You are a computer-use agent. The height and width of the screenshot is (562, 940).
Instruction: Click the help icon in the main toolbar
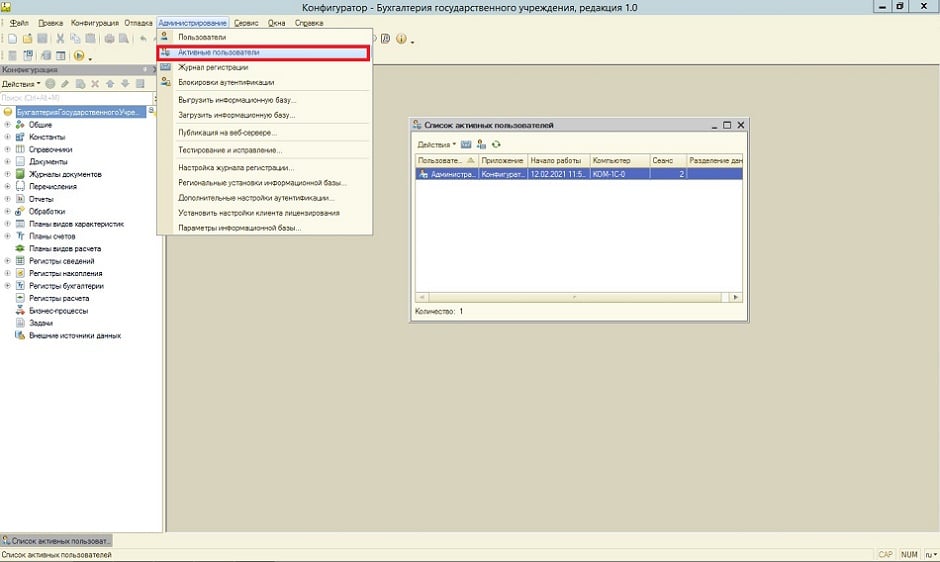(401, 39)
